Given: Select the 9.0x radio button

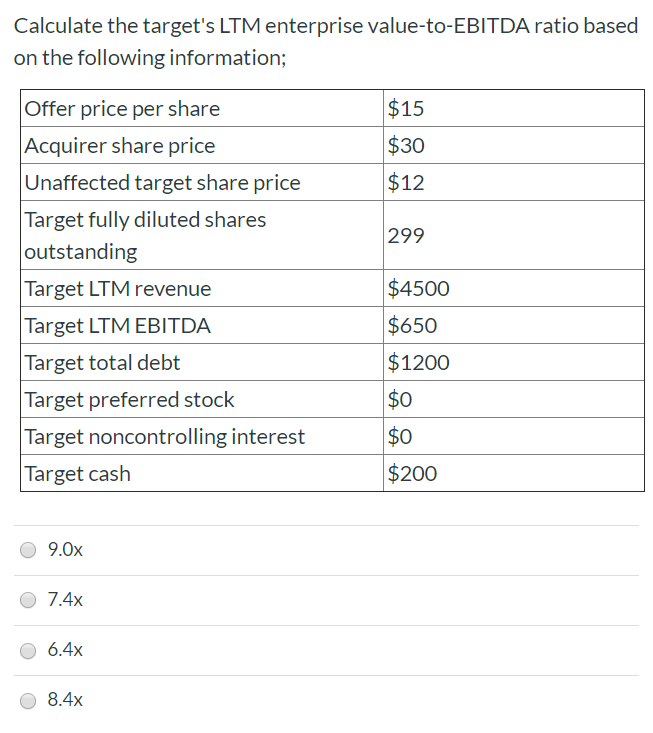Looking at the screenshot, I should coord(28,550).
